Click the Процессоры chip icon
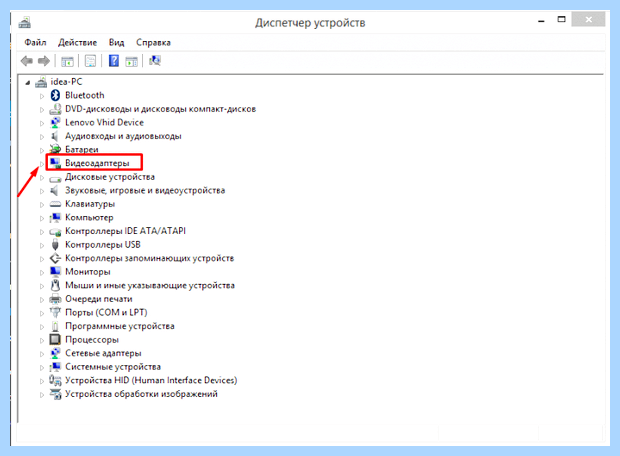This screenshot has height=456, width=620. (x=55, y=339)
